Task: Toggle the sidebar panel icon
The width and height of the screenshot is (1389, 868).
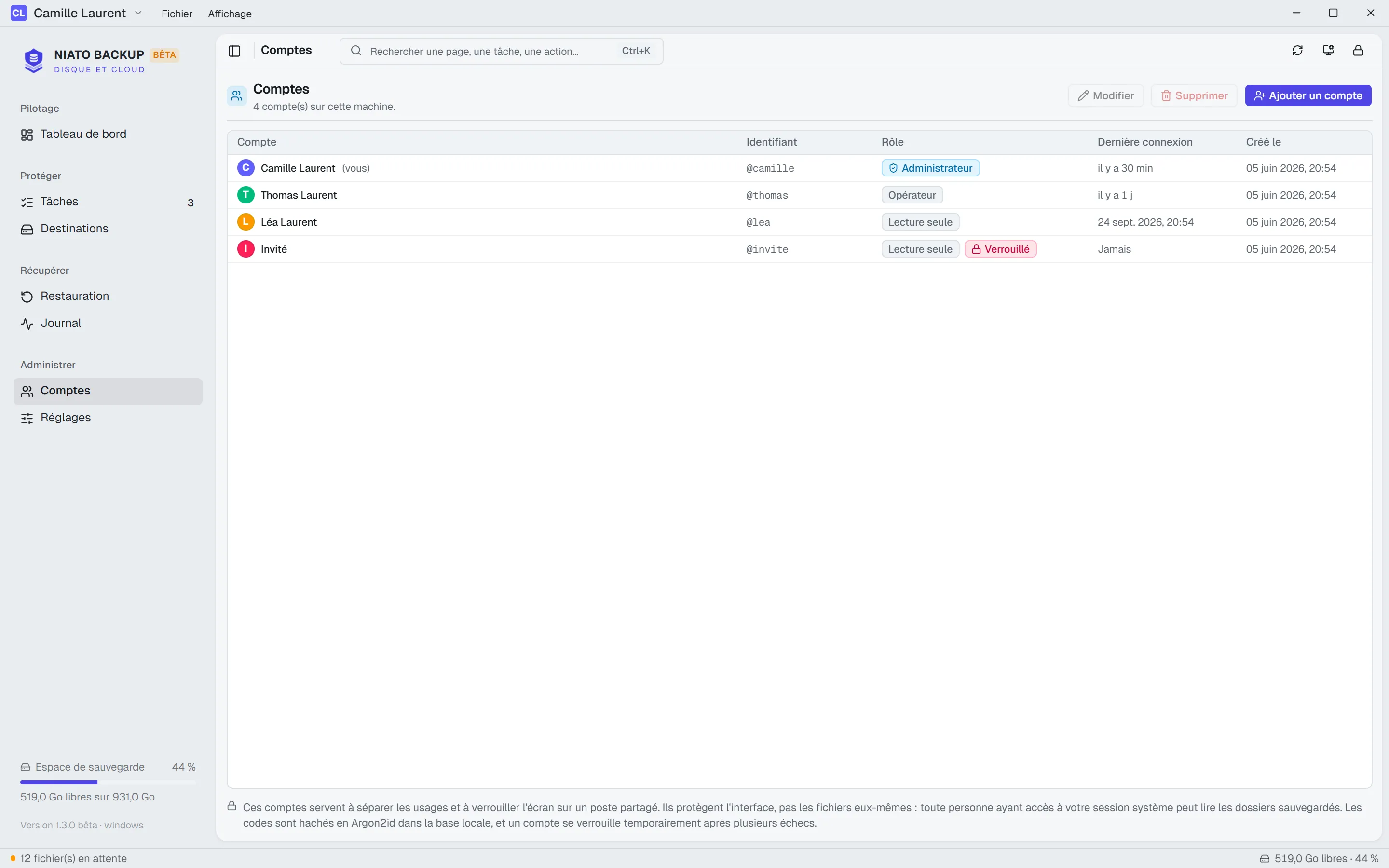Action: coord(234,51)
